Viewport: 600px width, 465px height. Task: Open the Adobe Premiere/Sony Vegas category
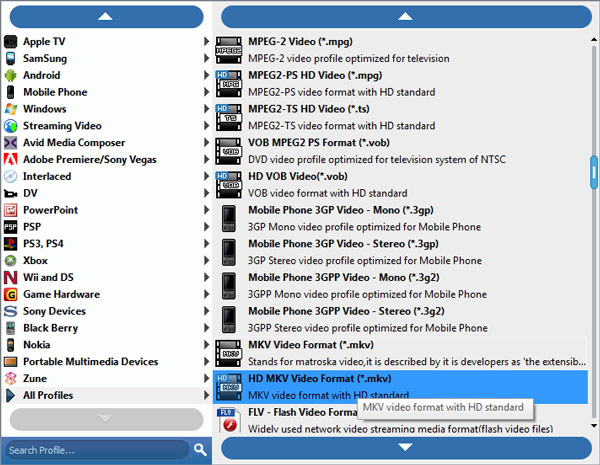[107, 159]
